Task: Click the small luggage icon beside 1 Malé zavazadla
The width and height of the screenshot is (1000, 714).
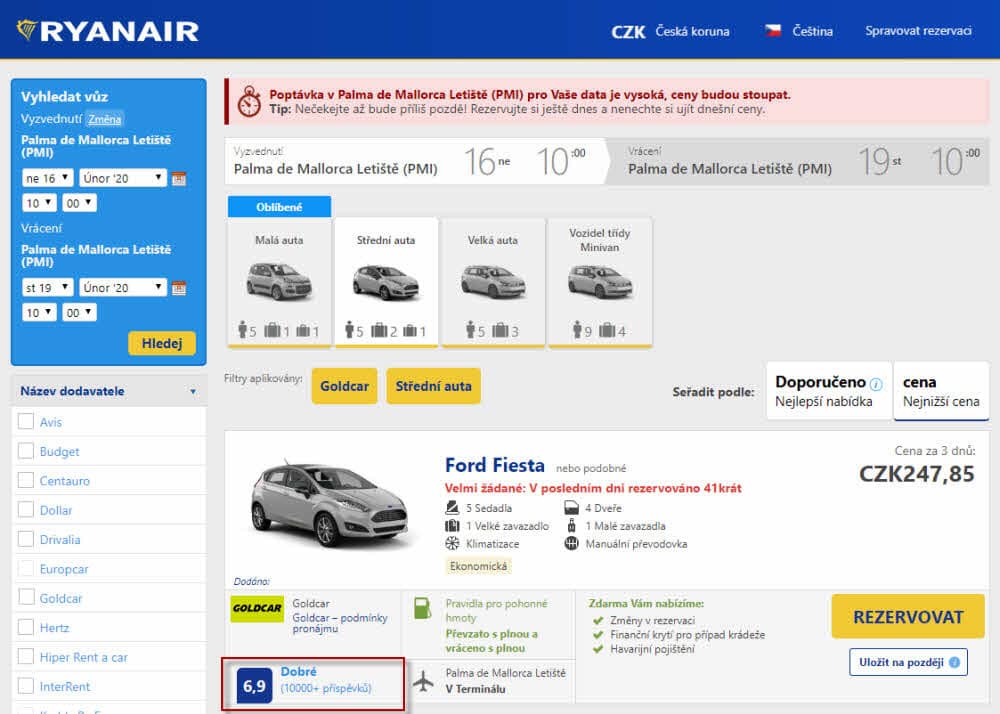Action: point(571,525)
